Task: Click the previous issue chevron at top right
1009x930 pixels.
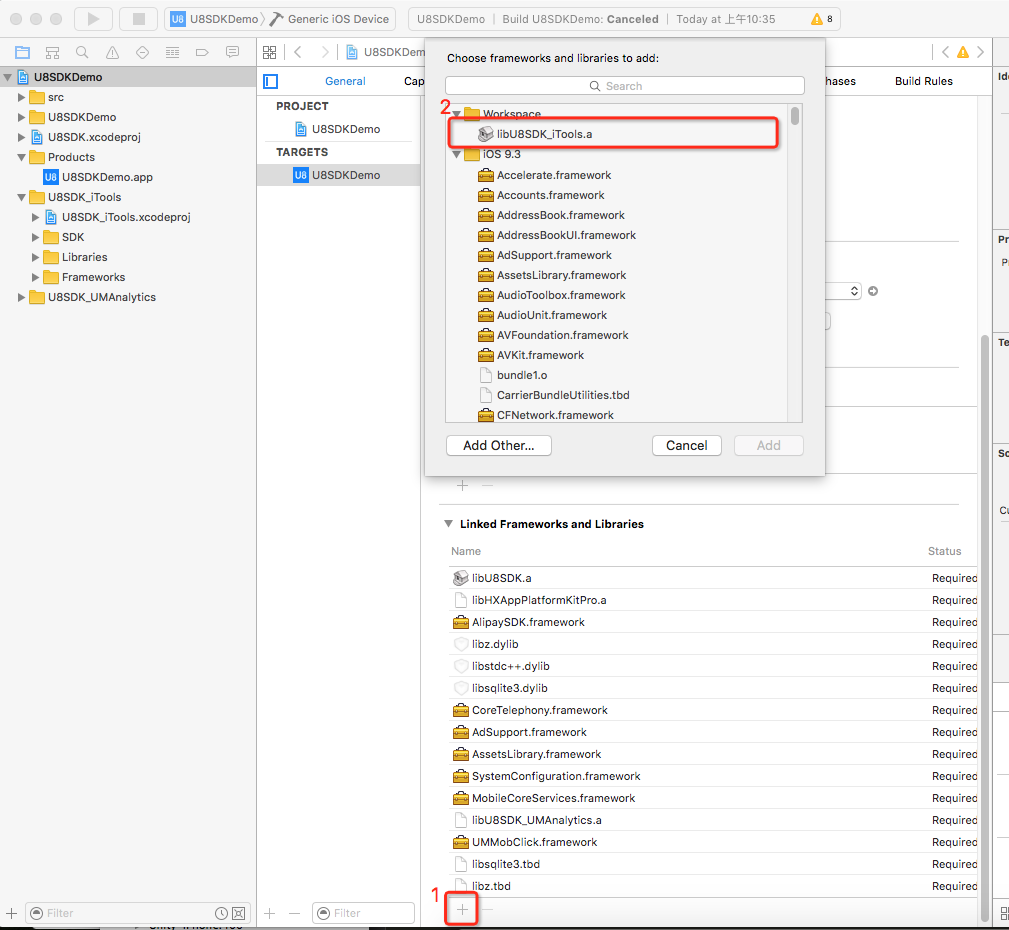Action: click(x=945, y=52)
